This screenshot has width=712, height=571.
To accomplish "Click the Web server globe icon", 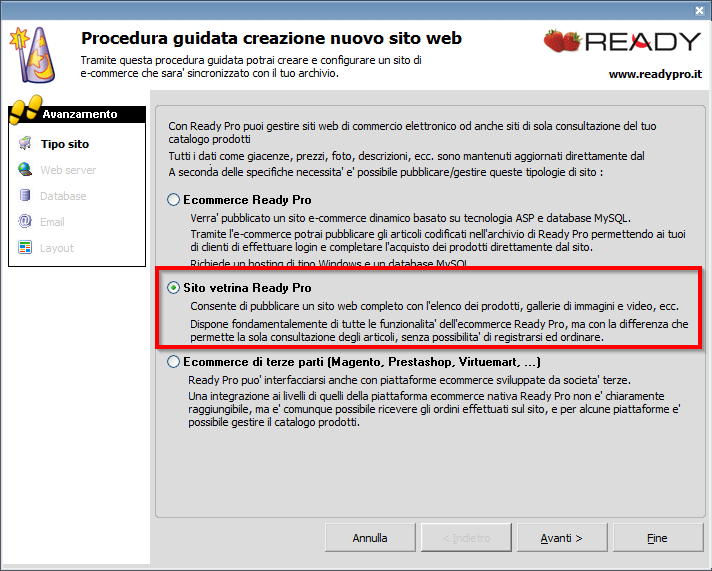I will 25,169.
